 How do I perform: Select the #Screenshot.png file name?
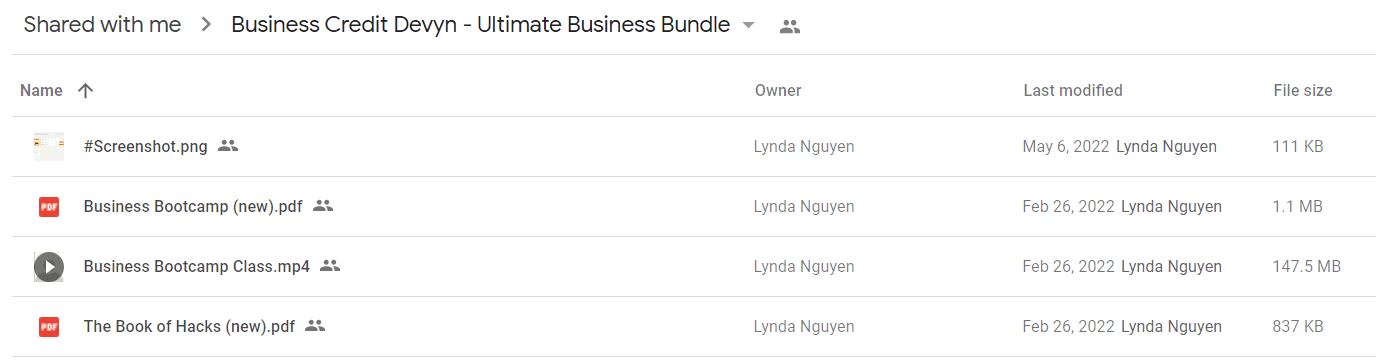coord(146,147)
